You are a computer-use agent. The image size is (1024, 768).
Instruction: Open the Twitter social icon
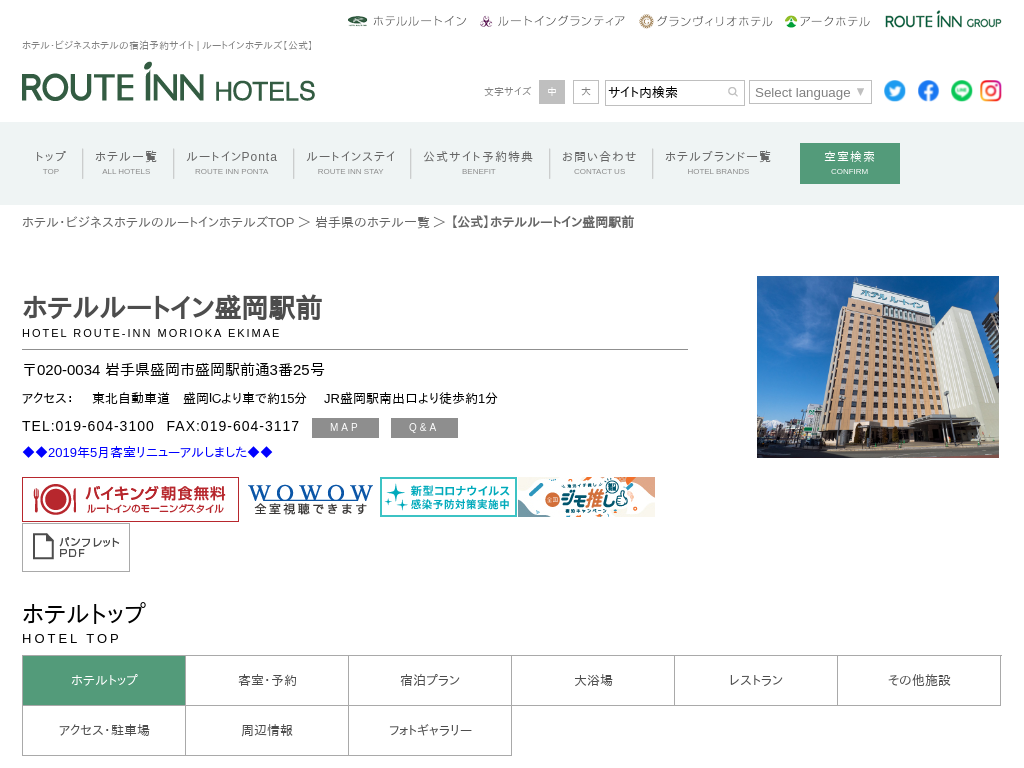895,91
